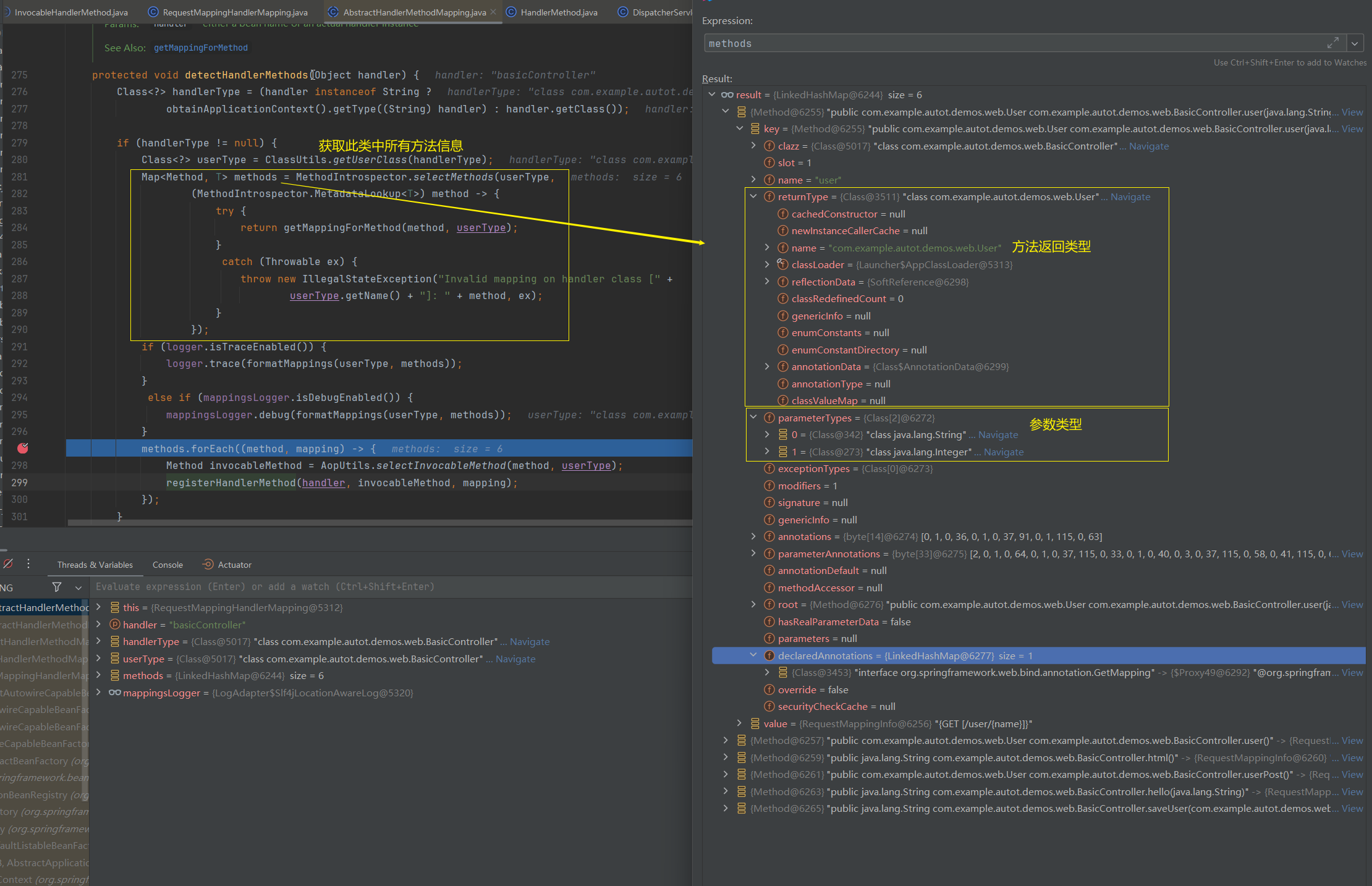
Task: Click the frames filter icon
Action: coord(57,587)
